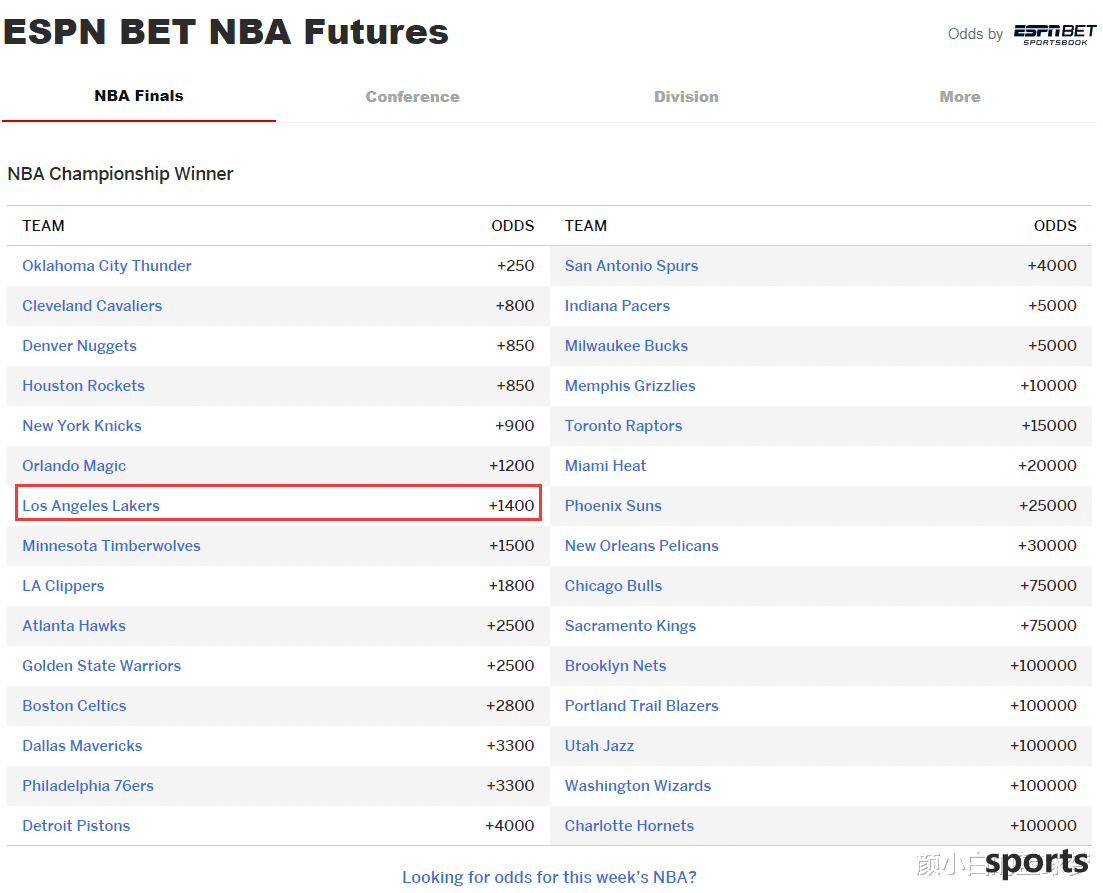
Task: Click the +4000 odds for Detroit Pistons
Action: tap(510, 826)
